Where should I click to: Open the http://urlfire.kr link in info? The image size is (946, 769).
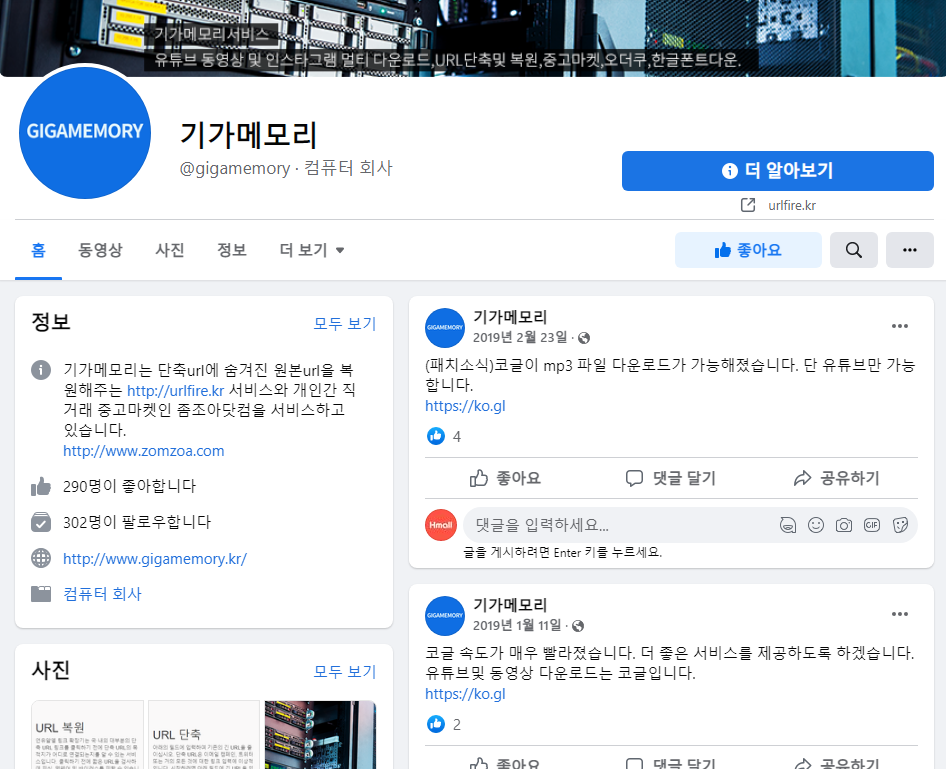coord(176,390)
